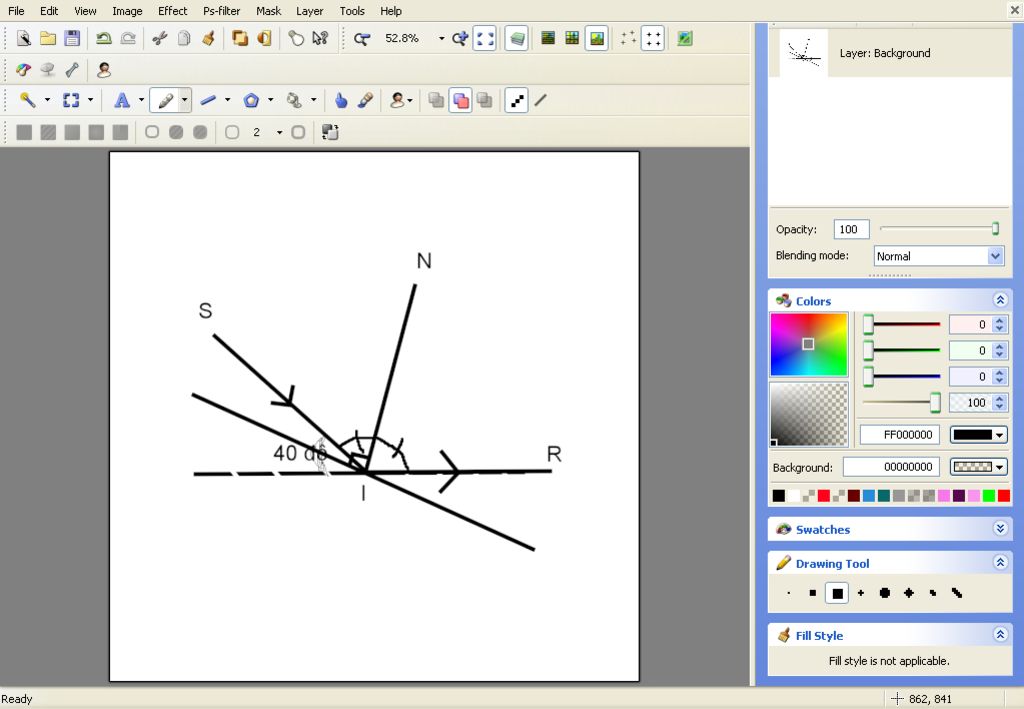
Task: Expand the Swatches panel
Action: pos(1000,528)
